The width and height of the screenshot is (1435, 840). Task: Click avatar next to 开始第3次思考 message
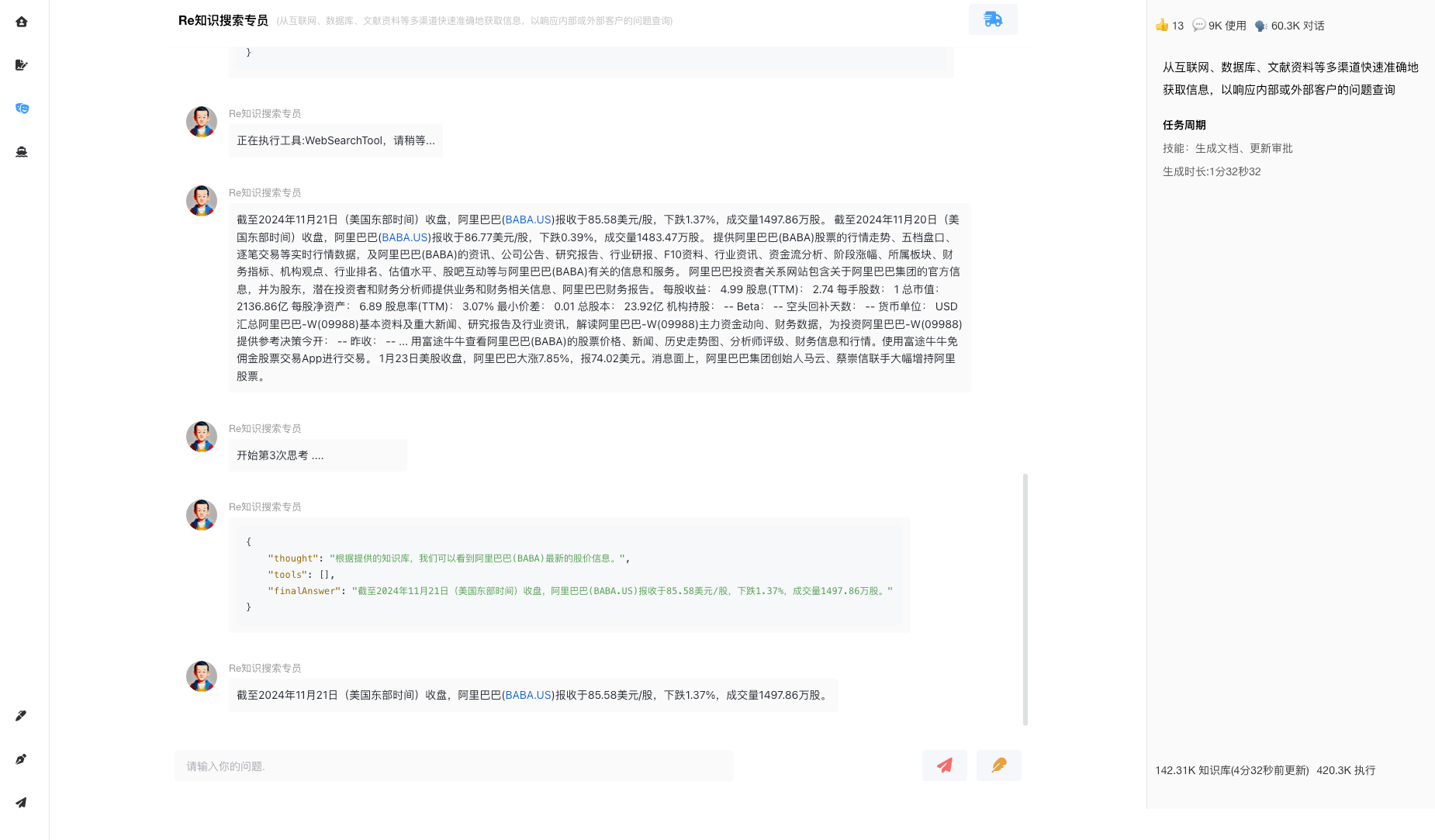202,437
